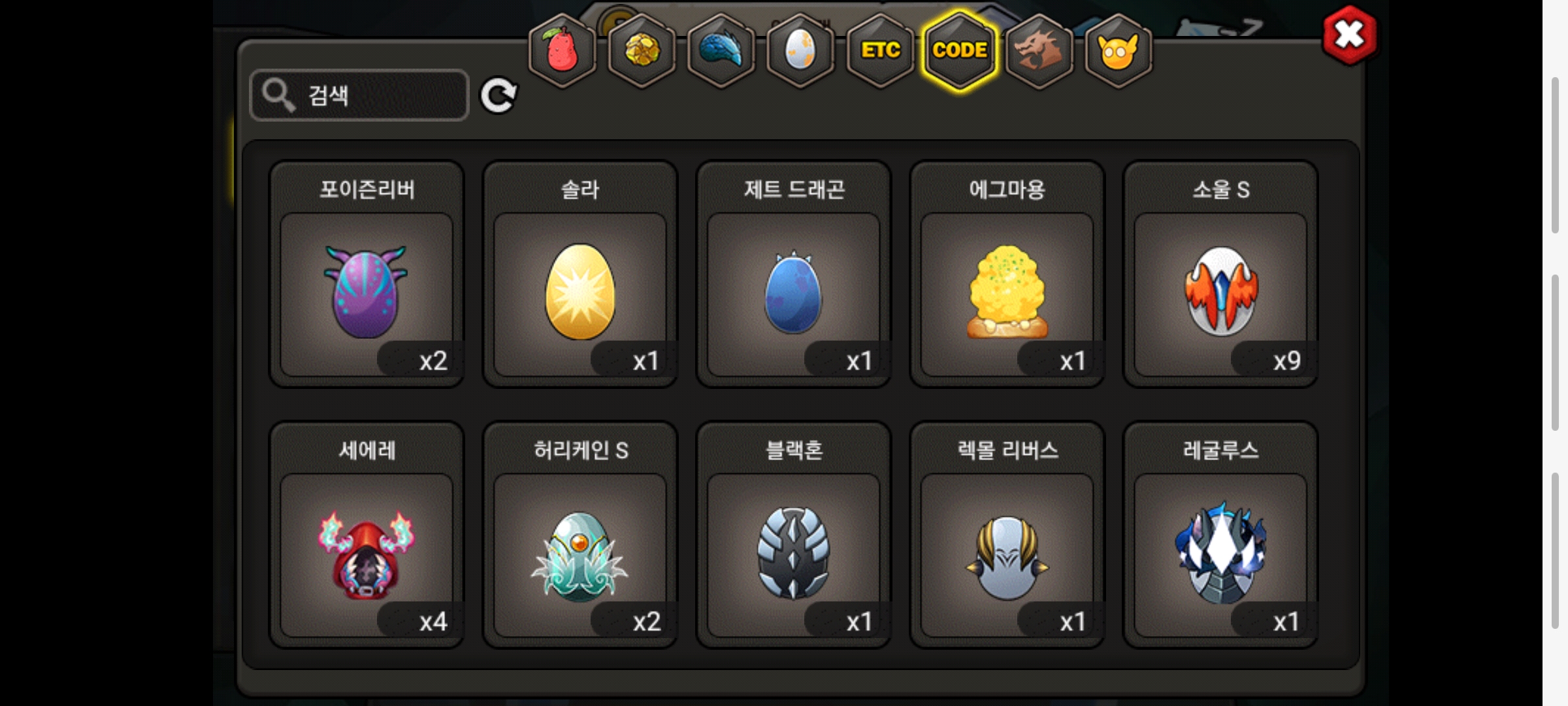Viewport: 1568px width, 706px height.
Task: Open the blue dragon category tab
Action: click(x=721, y=50)
